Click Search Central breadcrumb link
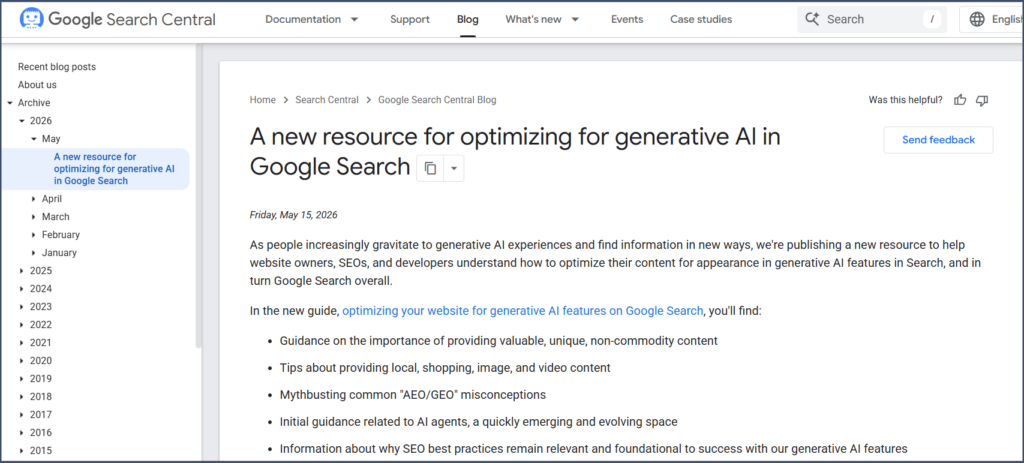 pos(327,100)
